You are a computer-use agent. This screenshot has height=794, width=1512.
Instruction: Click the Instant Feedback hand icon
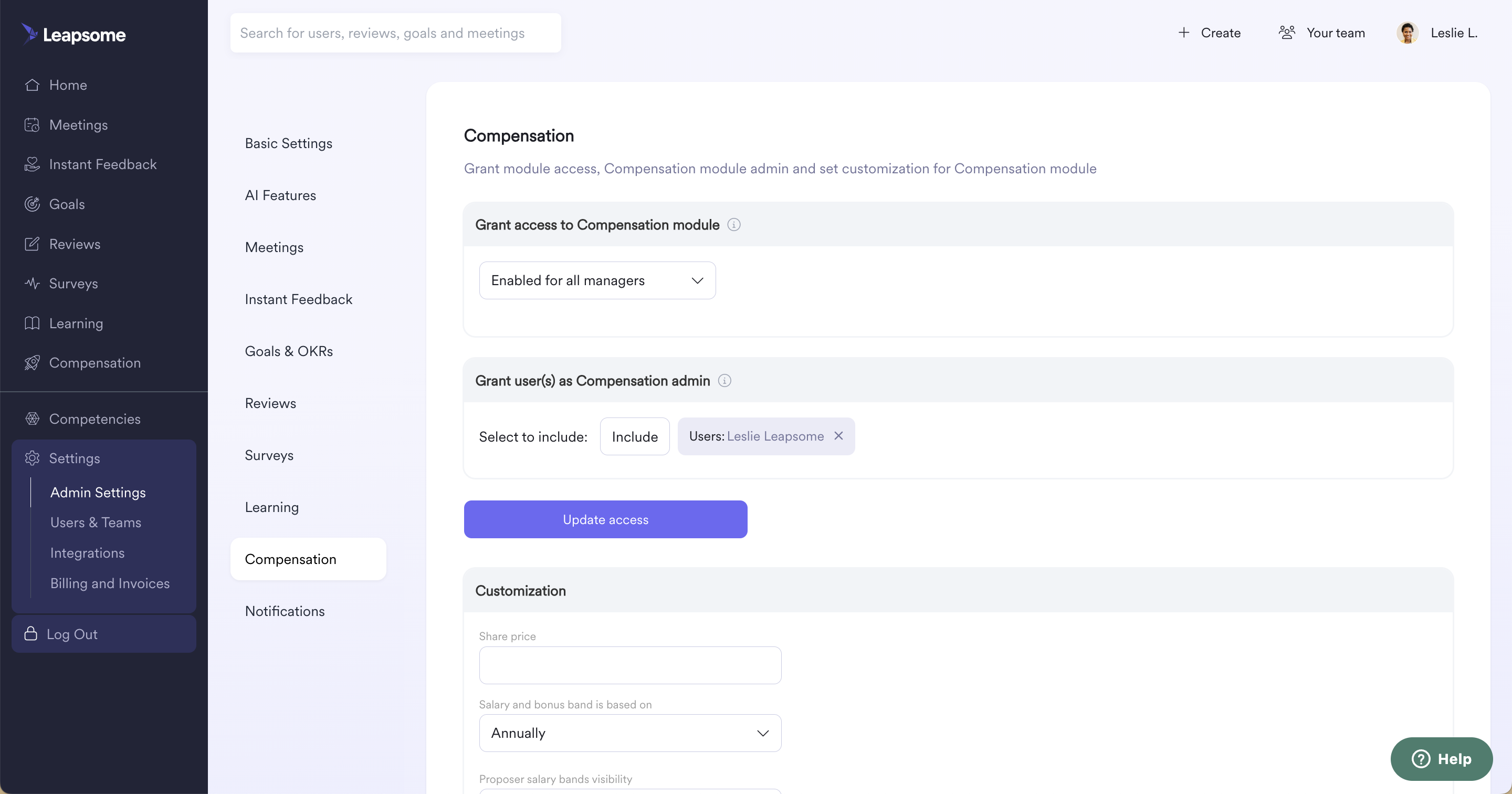(32, 164)
